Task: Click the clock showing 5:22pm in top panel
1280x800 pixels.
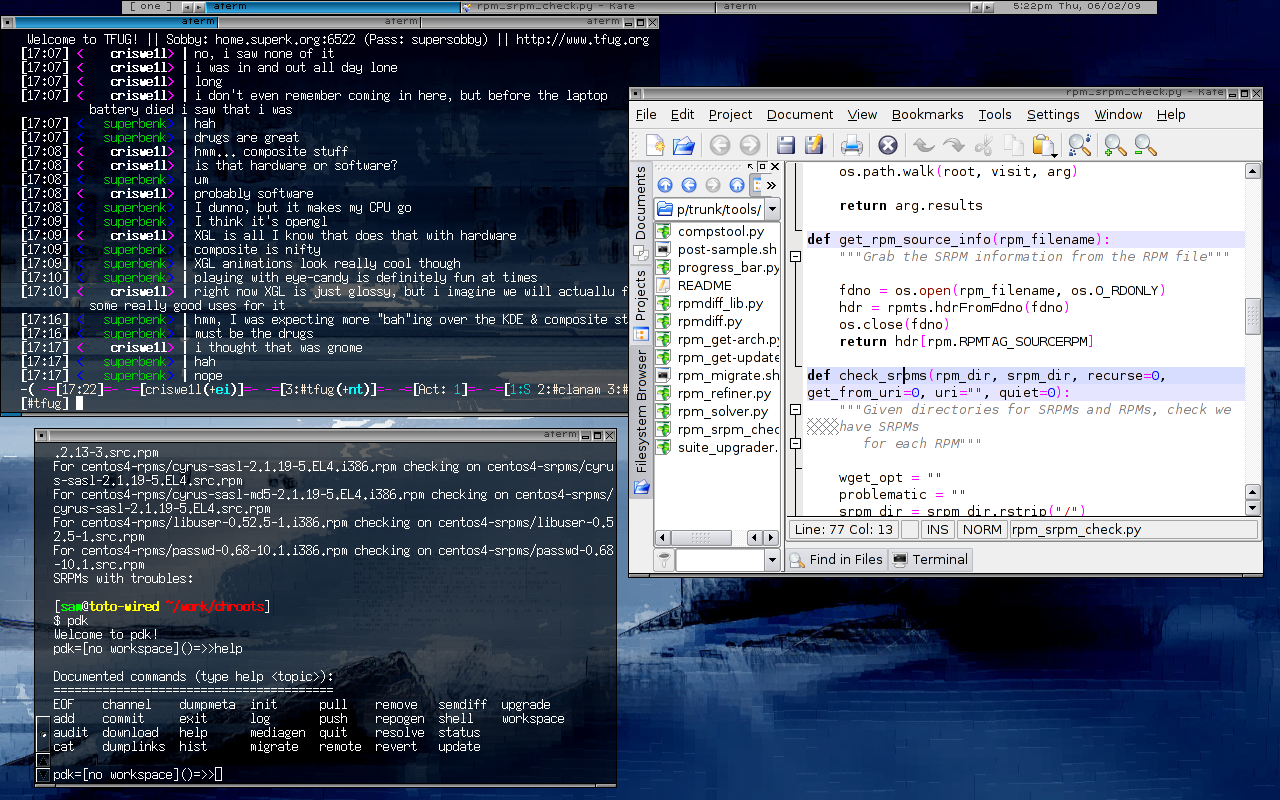Action: click(x=1076, y=6)
